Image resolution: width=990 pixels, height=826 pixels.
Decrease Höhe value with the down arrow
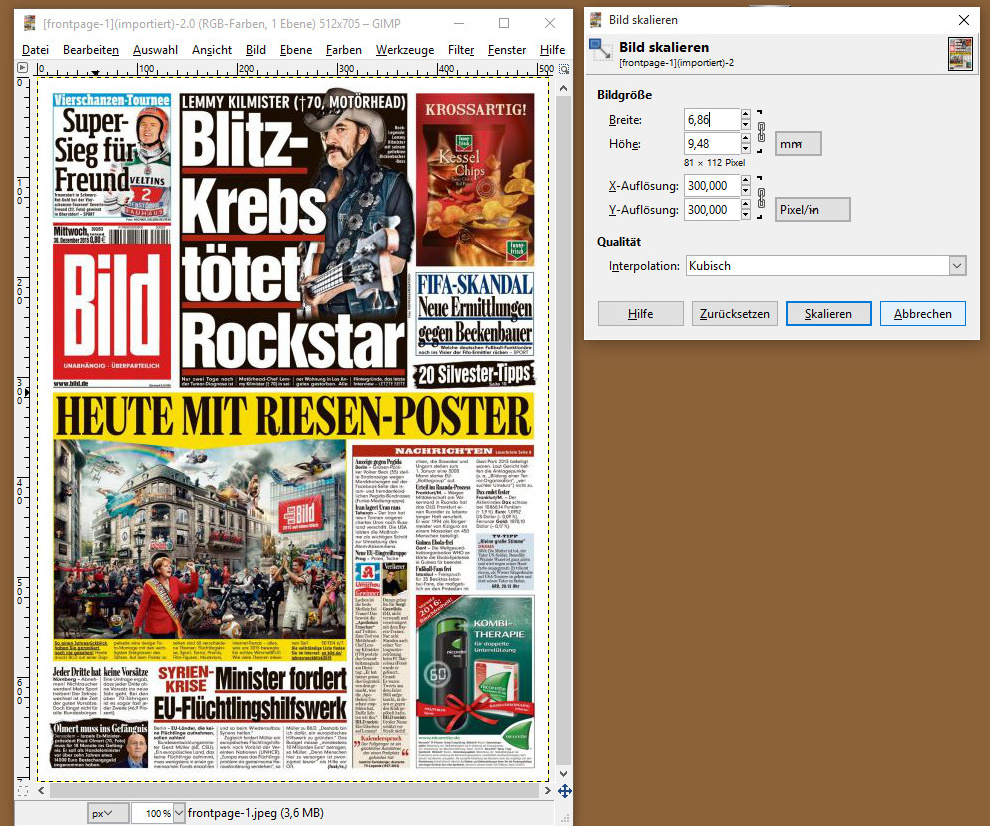[x=746, y=148]
